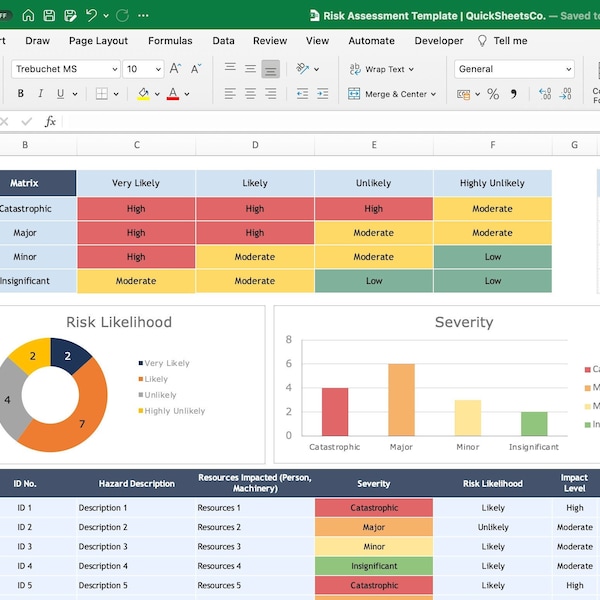Open fill color dropdown arrow
The width and height of the screenshot is (600, 600).
(x=157, y=94)
